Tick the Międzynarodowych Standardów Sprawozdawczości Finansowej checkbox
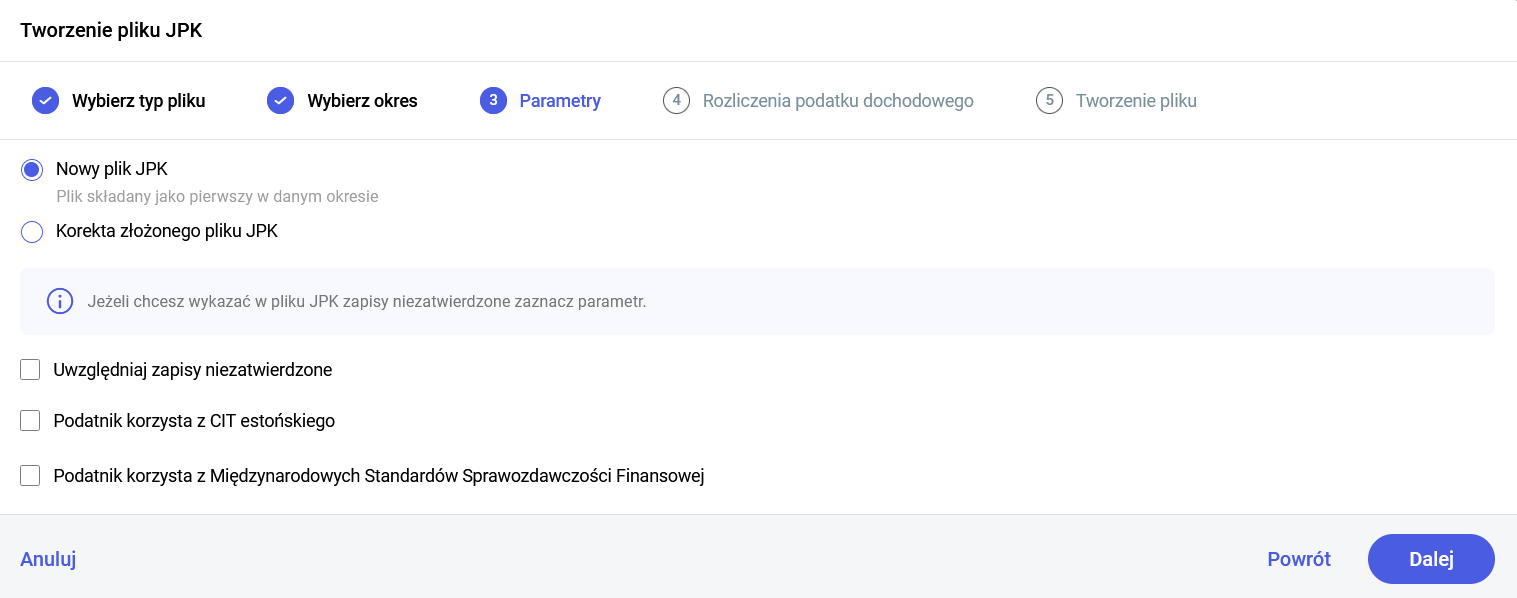The height and width of the screenshot is (598, 1517). (30, 476)
